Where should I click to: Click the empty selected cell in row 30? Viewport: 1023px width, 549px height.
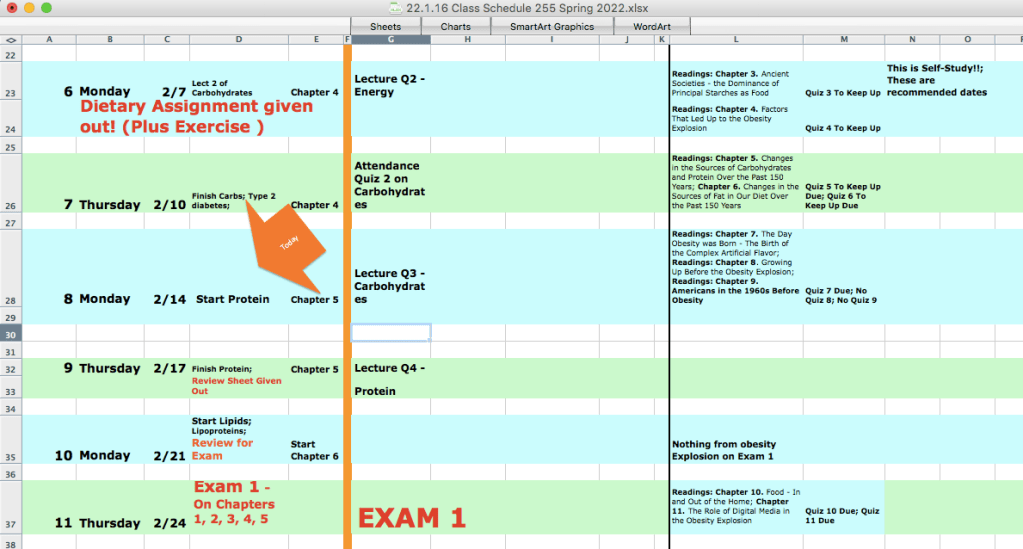point(391,333)
